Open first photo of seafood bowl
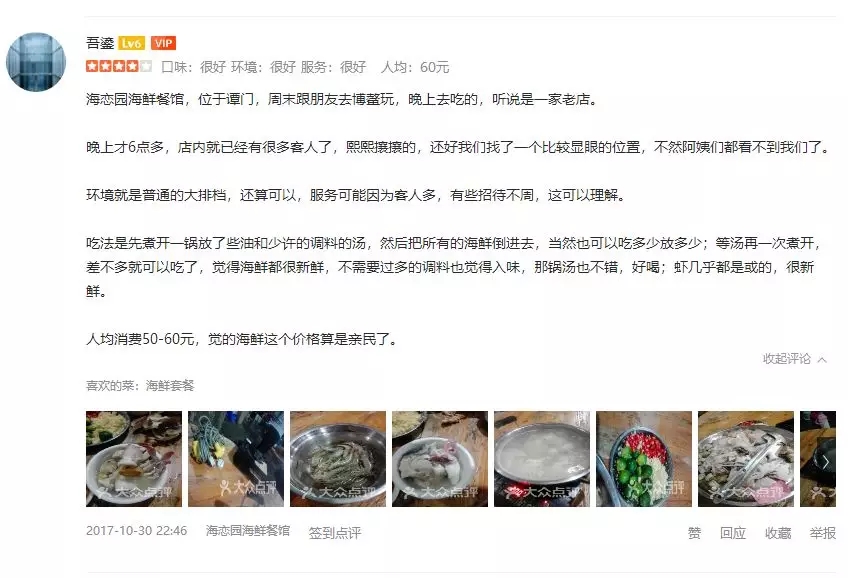Screen dimensions: 848x578 (134, 459)
